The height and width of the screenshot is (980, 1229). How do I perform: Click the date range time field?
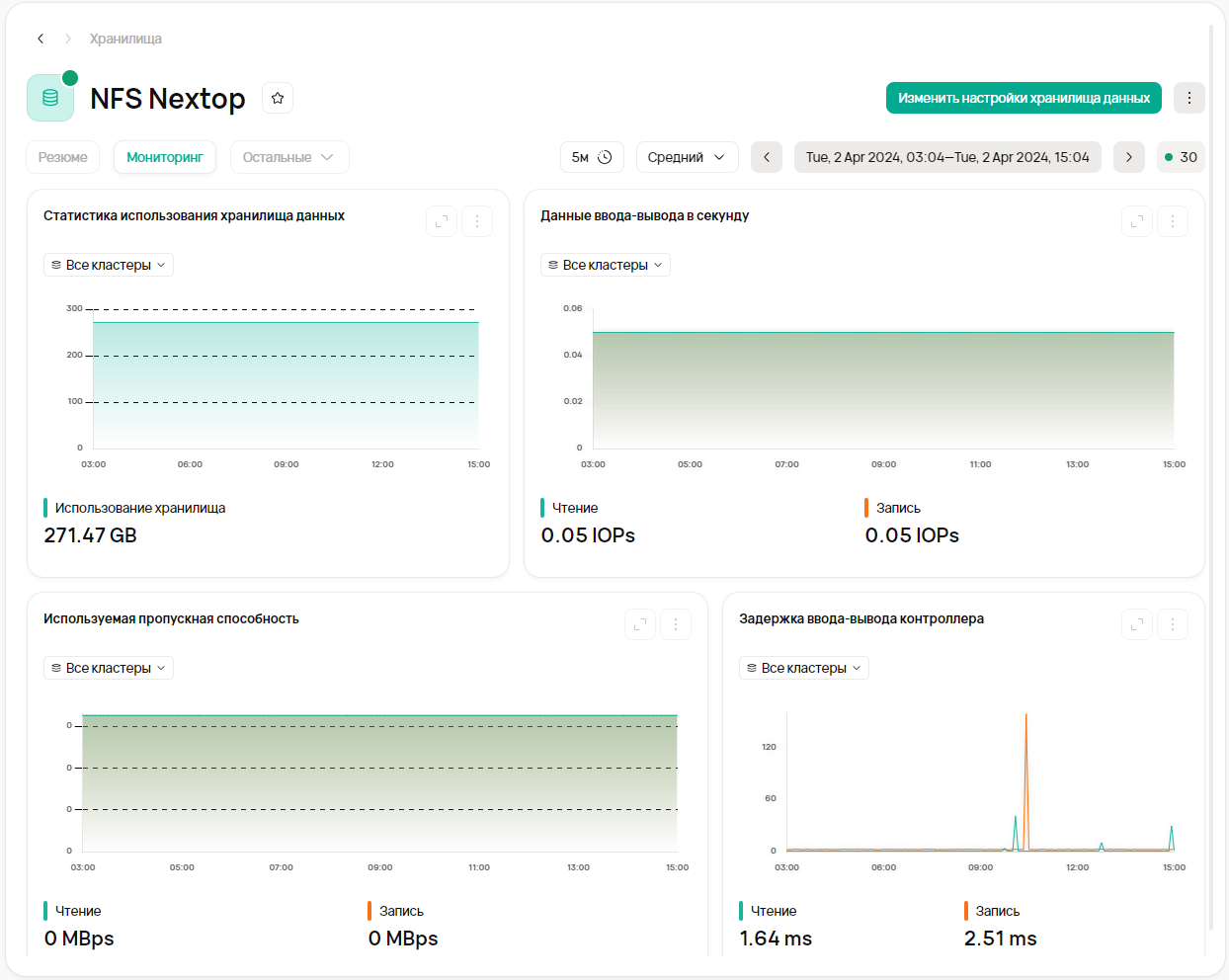pyautogui.click(x=947, y=157)
